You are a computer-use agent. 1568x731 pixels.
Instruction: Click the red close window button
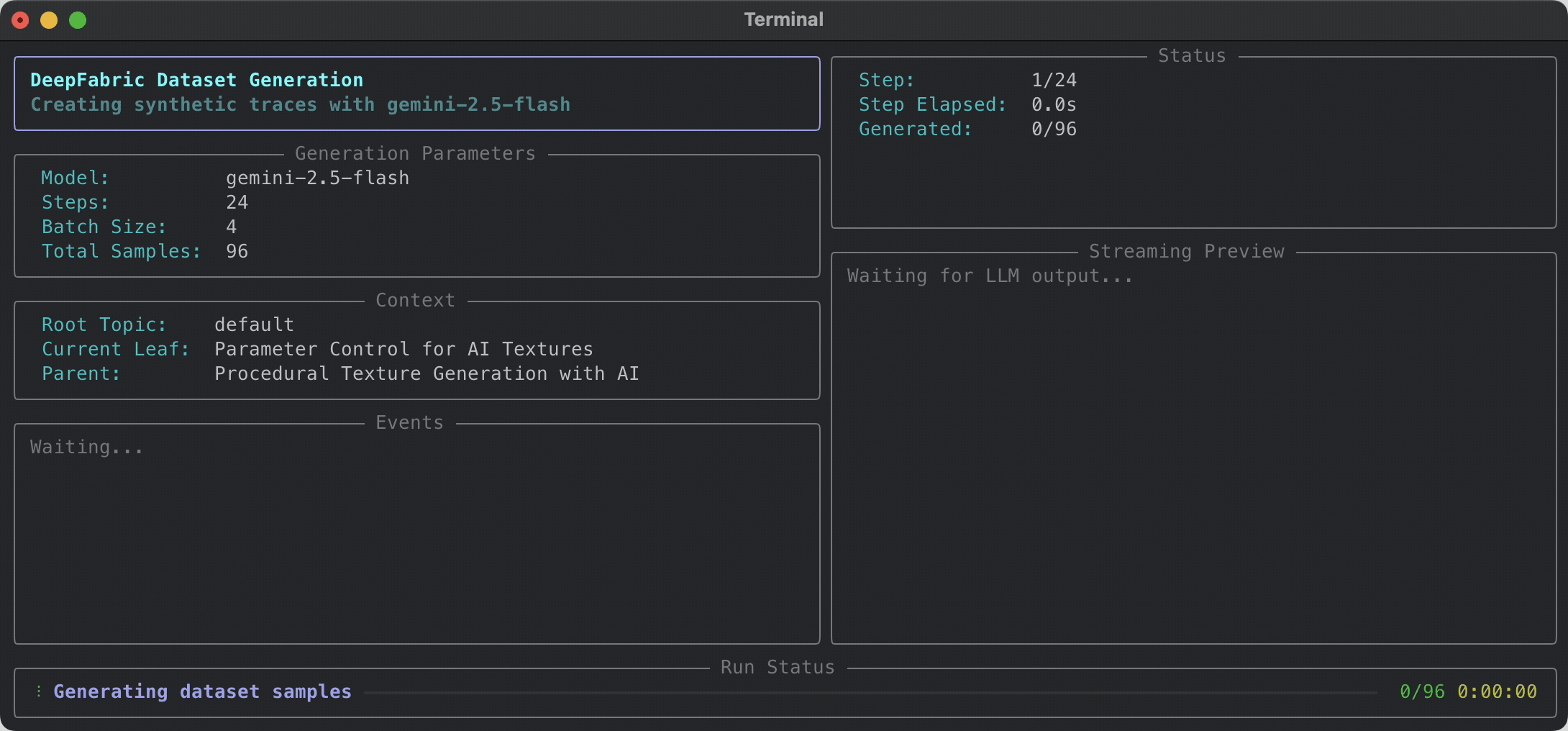point(21,20)
